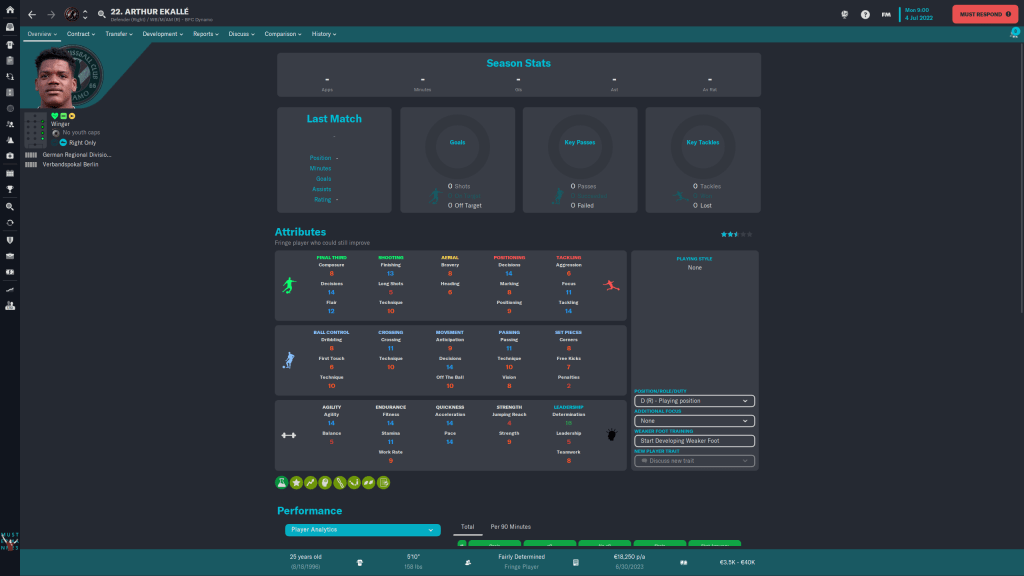Click the FM logo menu icon
The height and width of the screenshot is (576, 1024).
coord(886,15)
